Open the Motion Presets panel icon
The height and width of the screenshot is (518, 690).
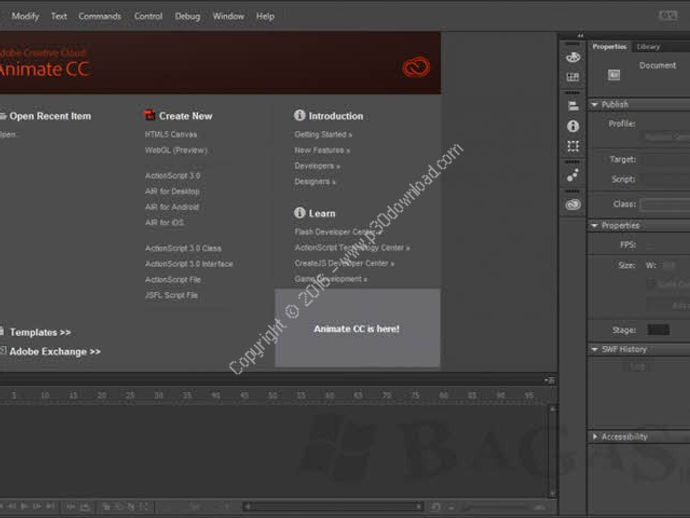pyautogui.click(x=573, y=175)
